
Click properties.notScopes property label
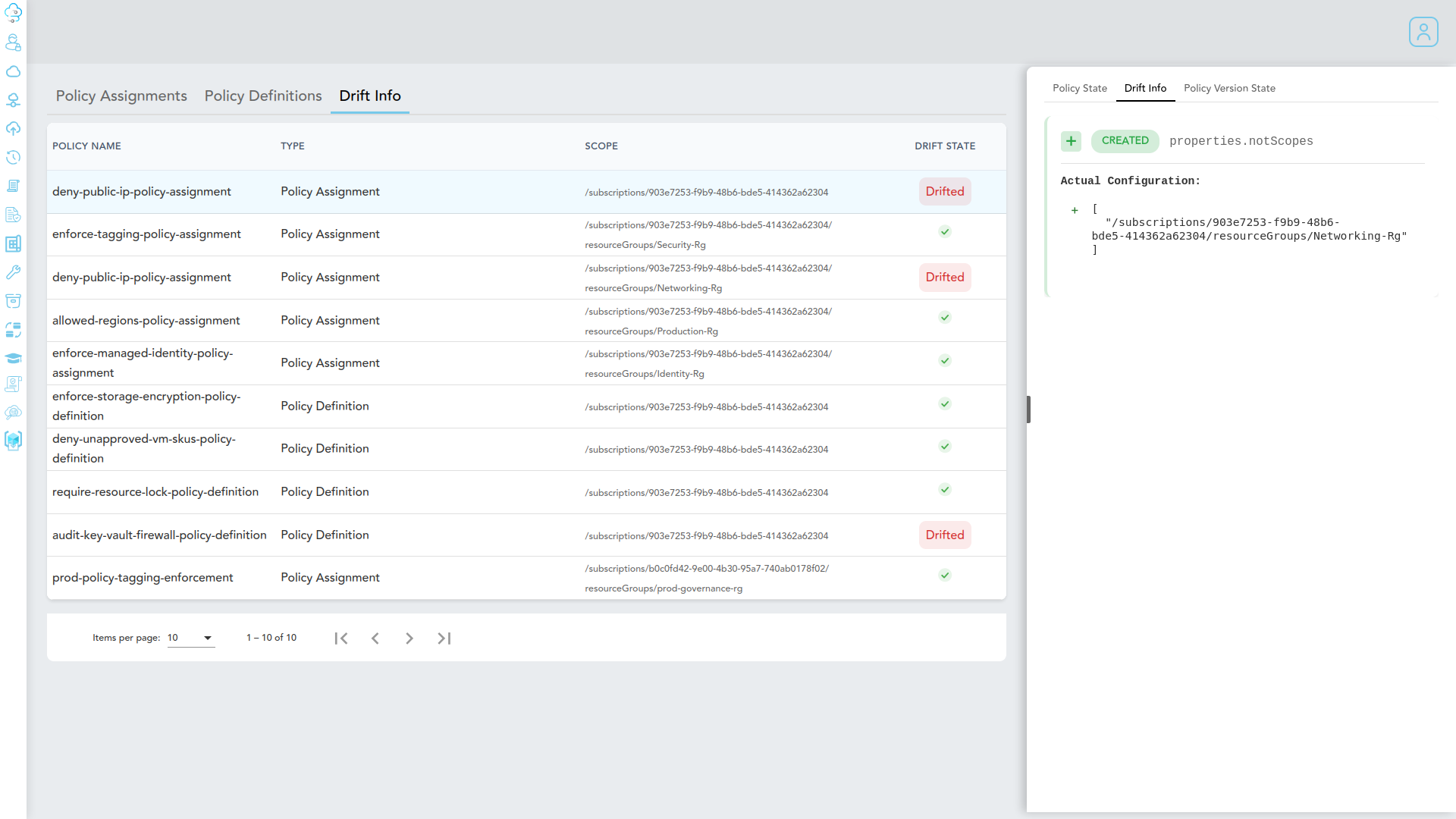(x=1241, y=141)
